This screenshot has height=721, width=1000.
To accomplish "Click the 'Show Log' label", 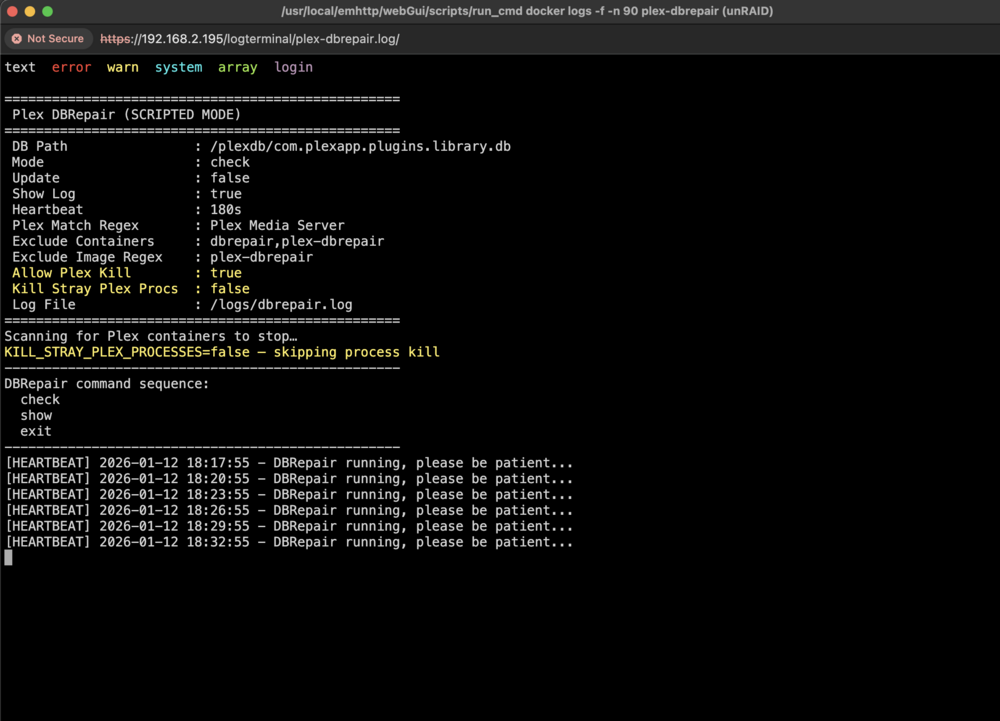I will (x=43, y=194).
